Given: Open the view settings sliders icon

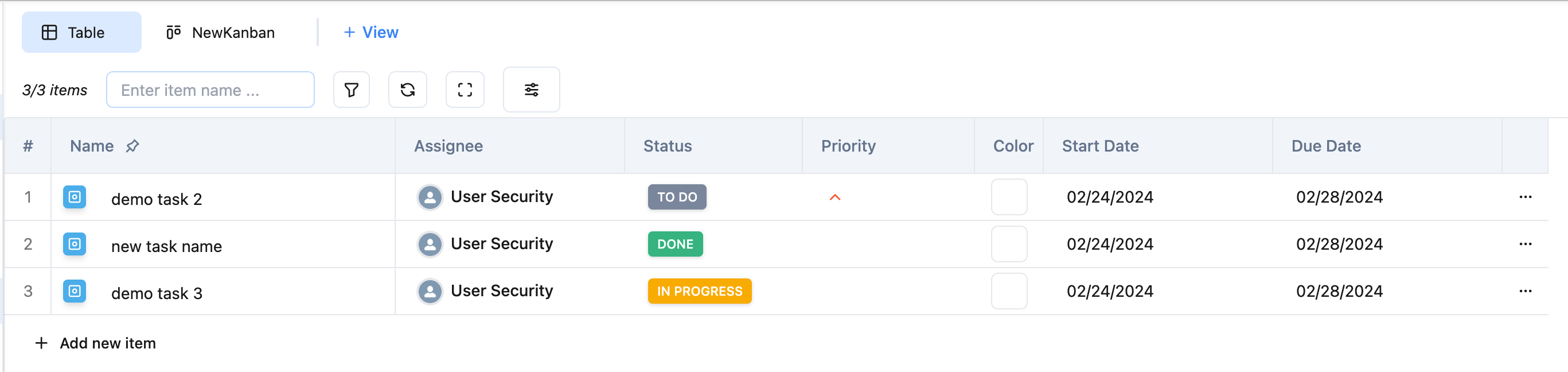Looking at the screenshot, I should click(531, 90).
